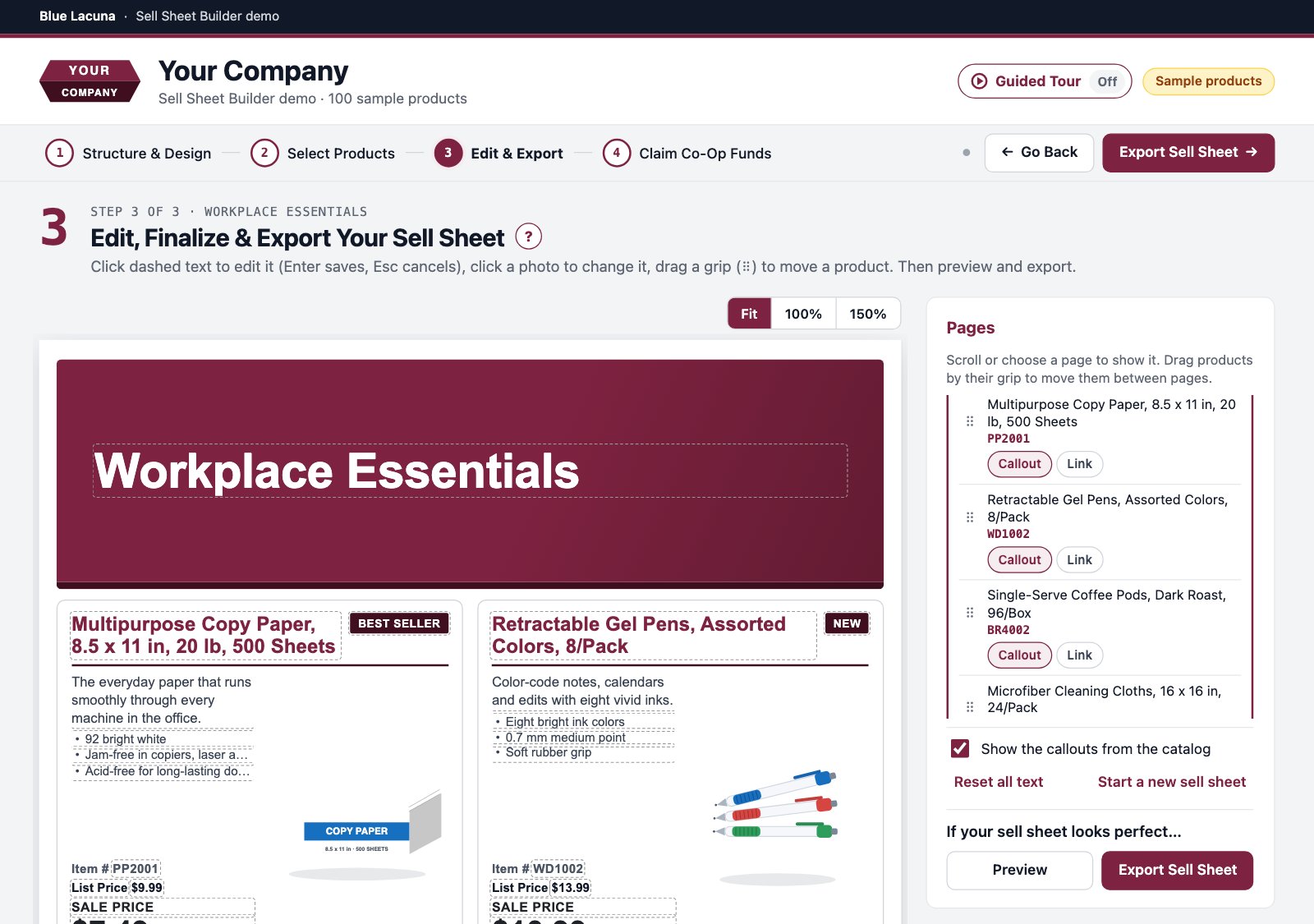Set zoom to Fit
This screenshot has width=1314, height=924.
749,314
